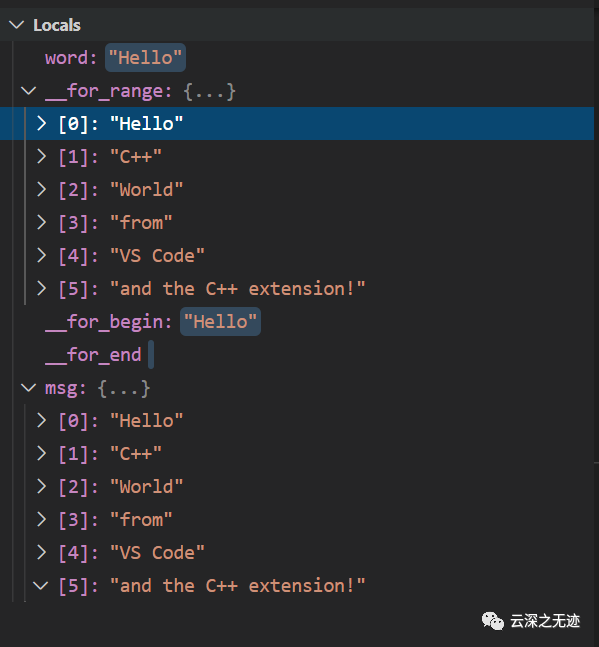
Task: Select the __for_begin variable row
Action: pos(297,322)
